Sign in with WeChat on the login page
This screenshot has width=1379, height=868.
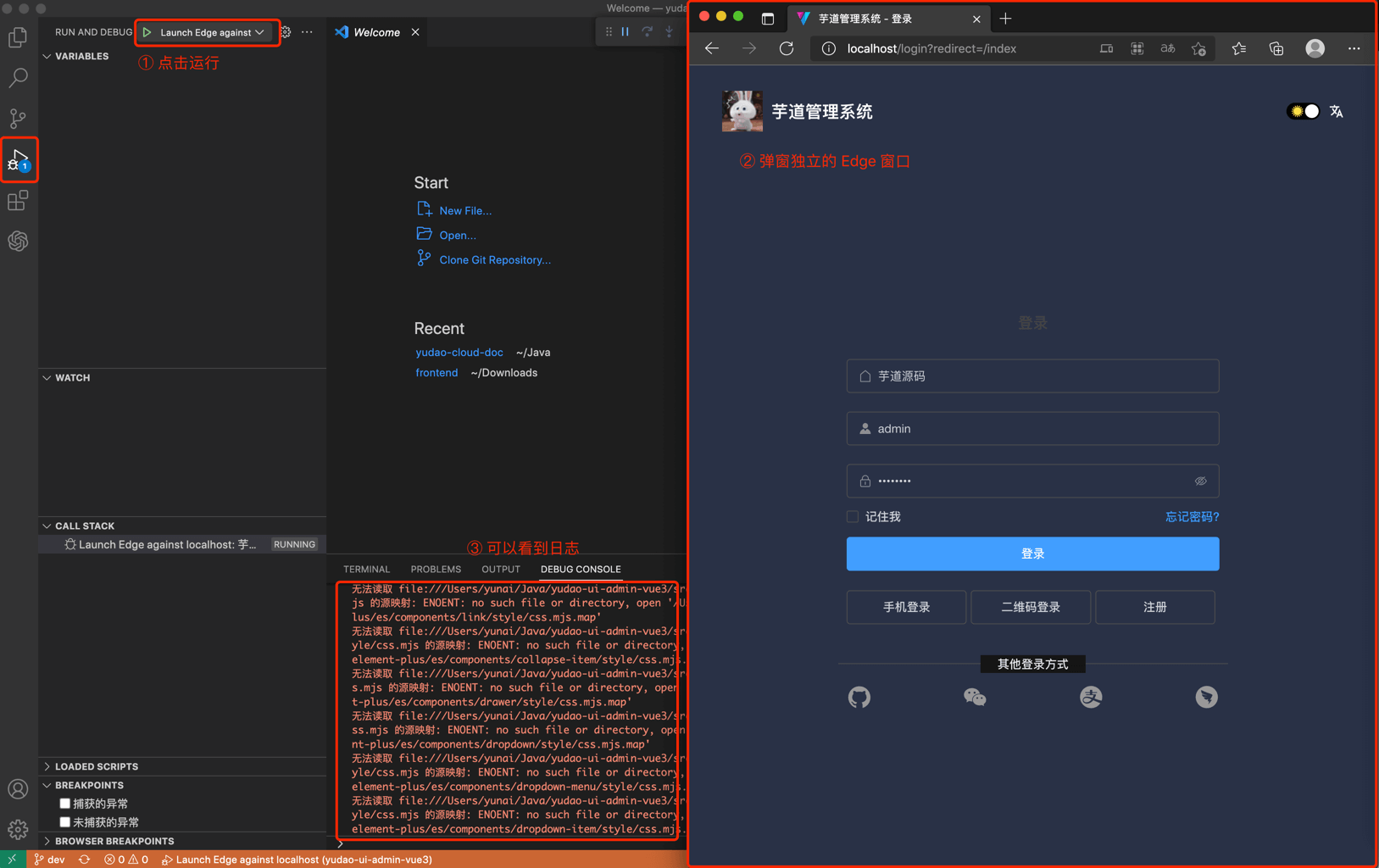(x=975, y=697)
